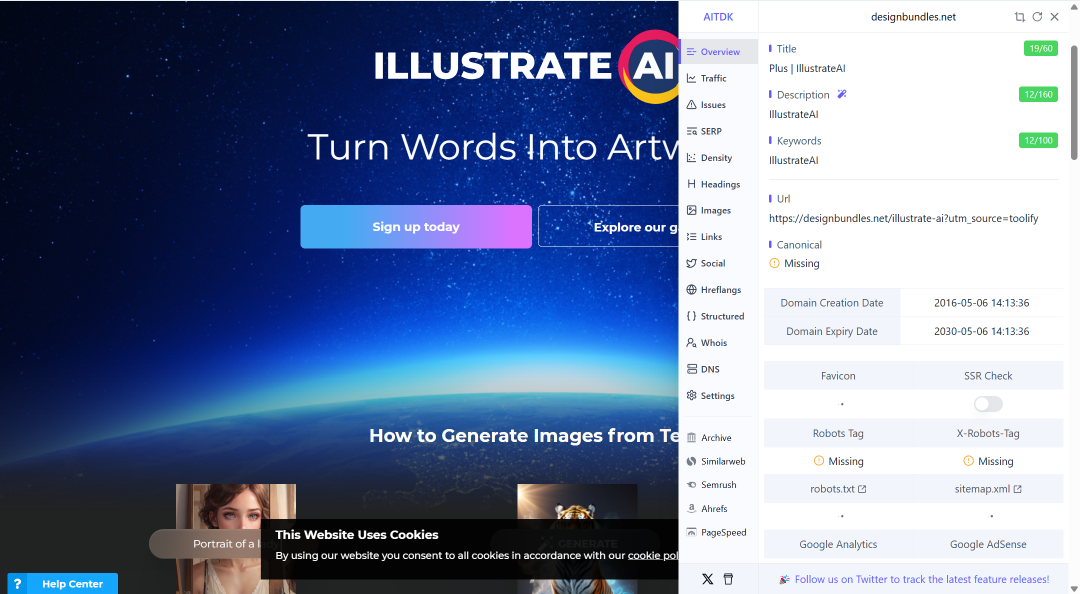1080x594 pixels.
Task: Click the Hreflangs globe icon
Action: [x=692, y=289]
